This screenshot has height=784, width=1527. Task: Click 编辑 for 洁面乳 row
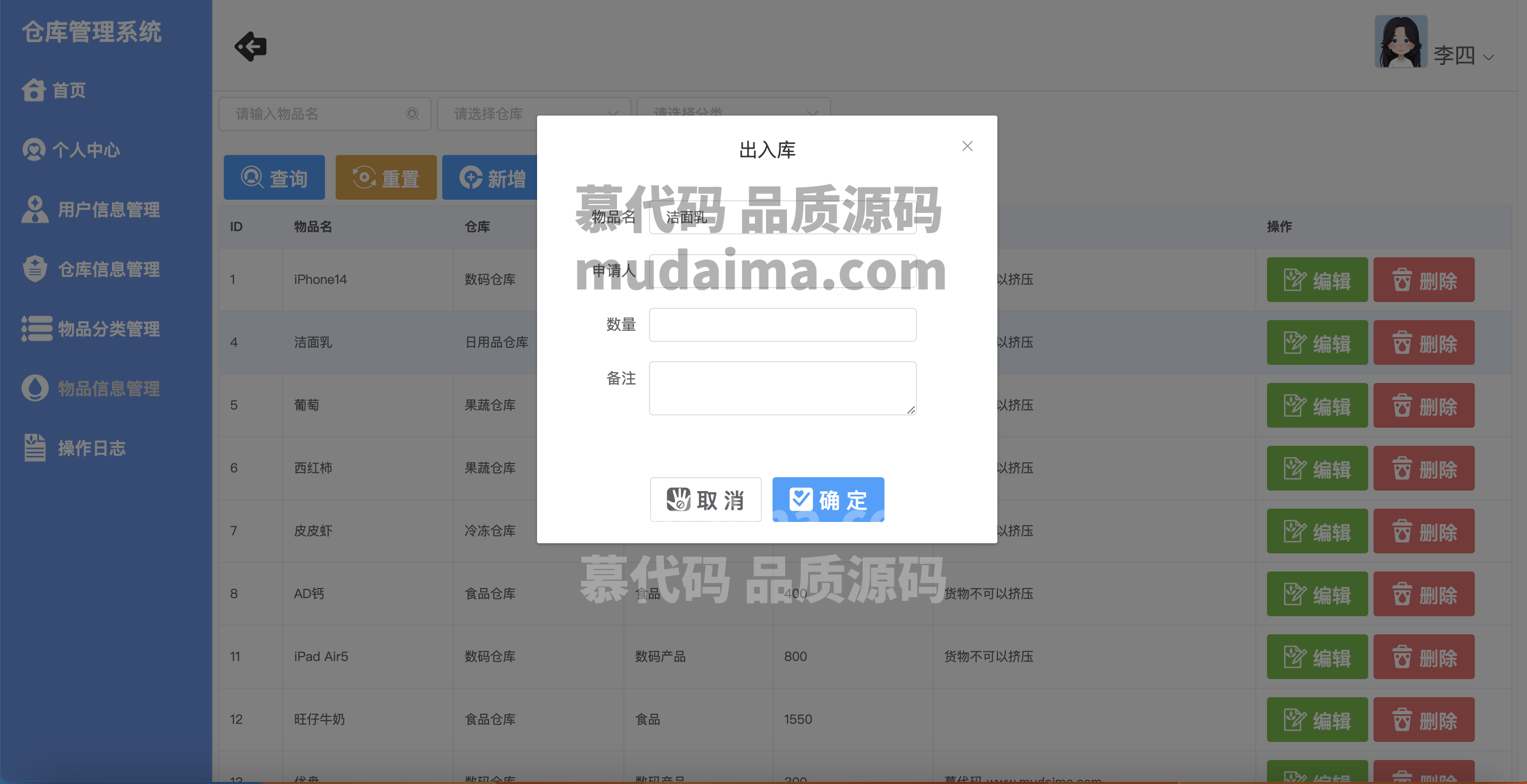click(x=1317, y=342)
